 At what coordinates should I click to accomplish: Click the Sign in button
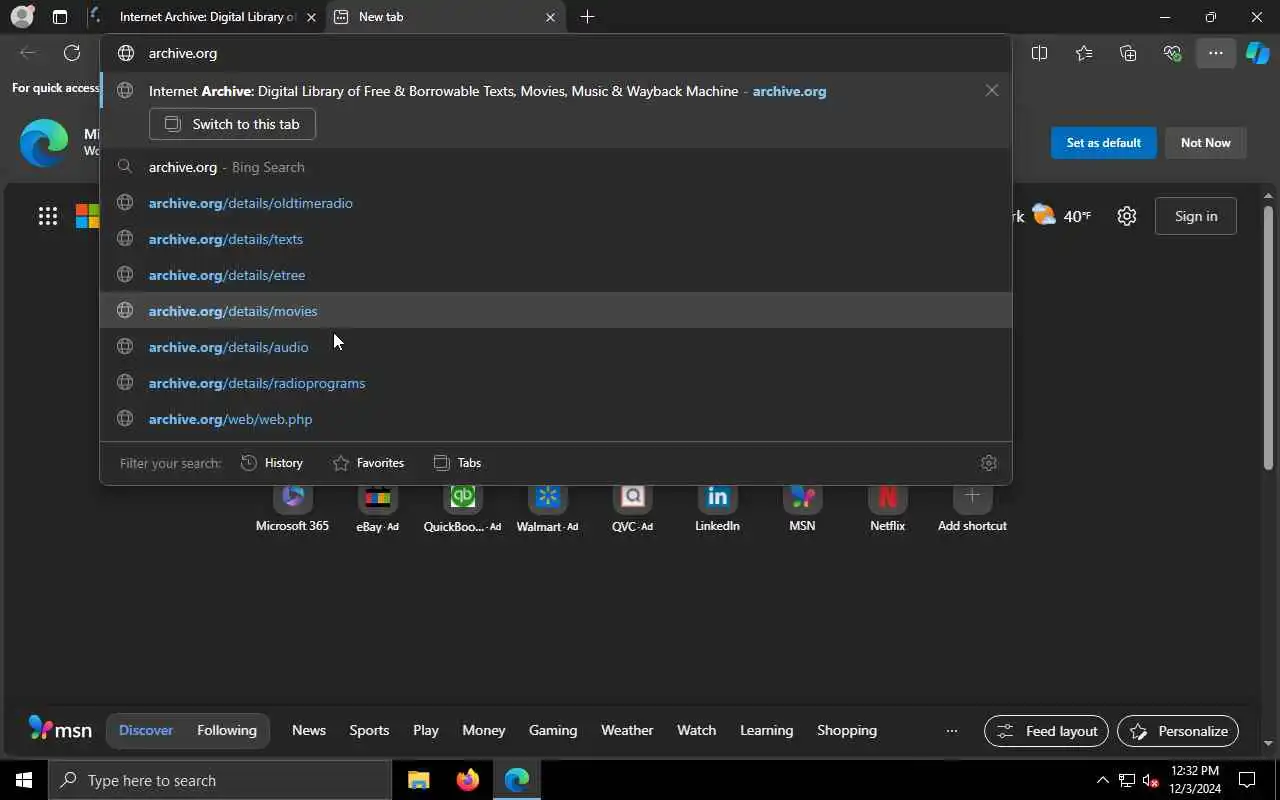click(x=1196, y=216)
